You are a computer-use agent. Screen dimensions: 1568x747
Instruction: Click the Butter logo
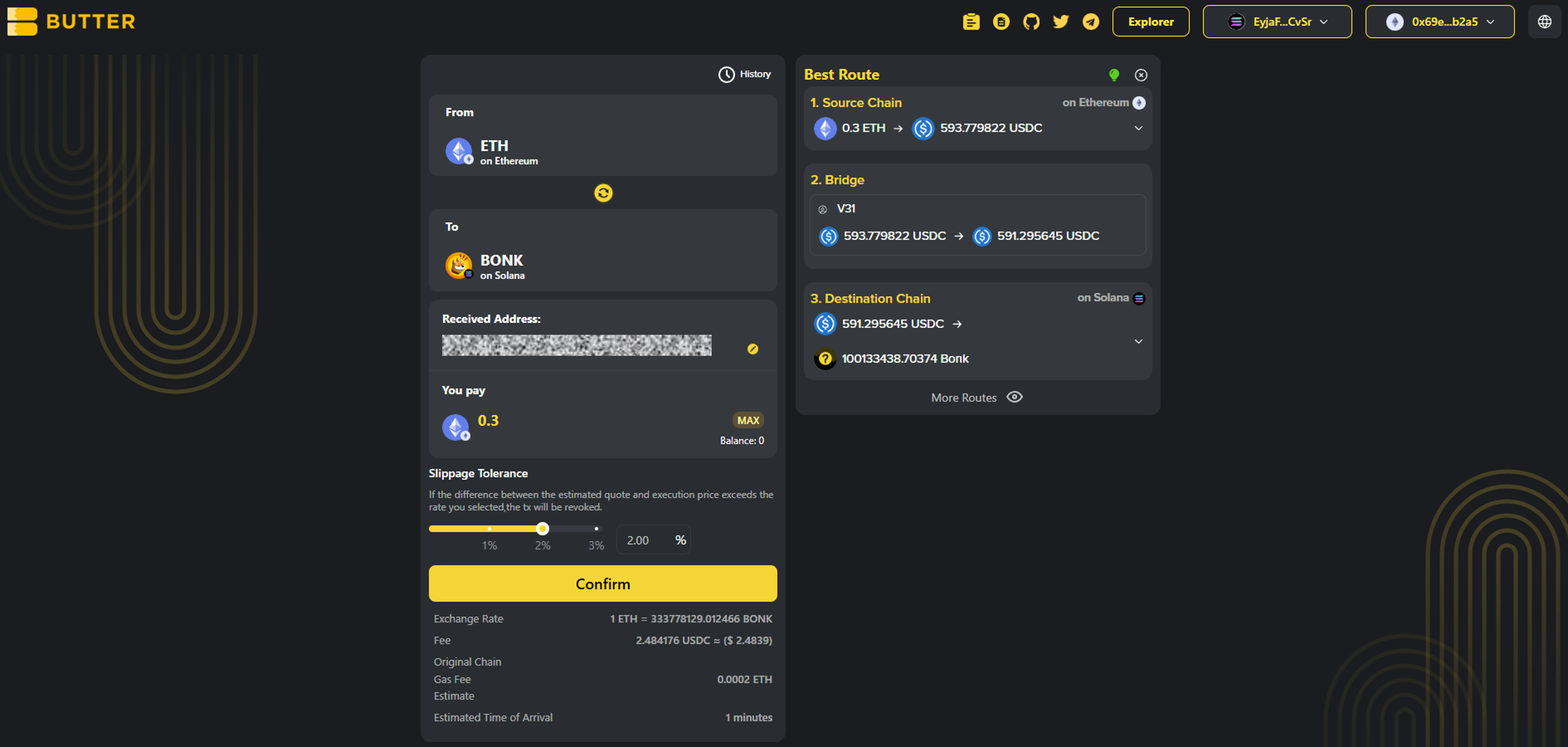pos(71,21)
